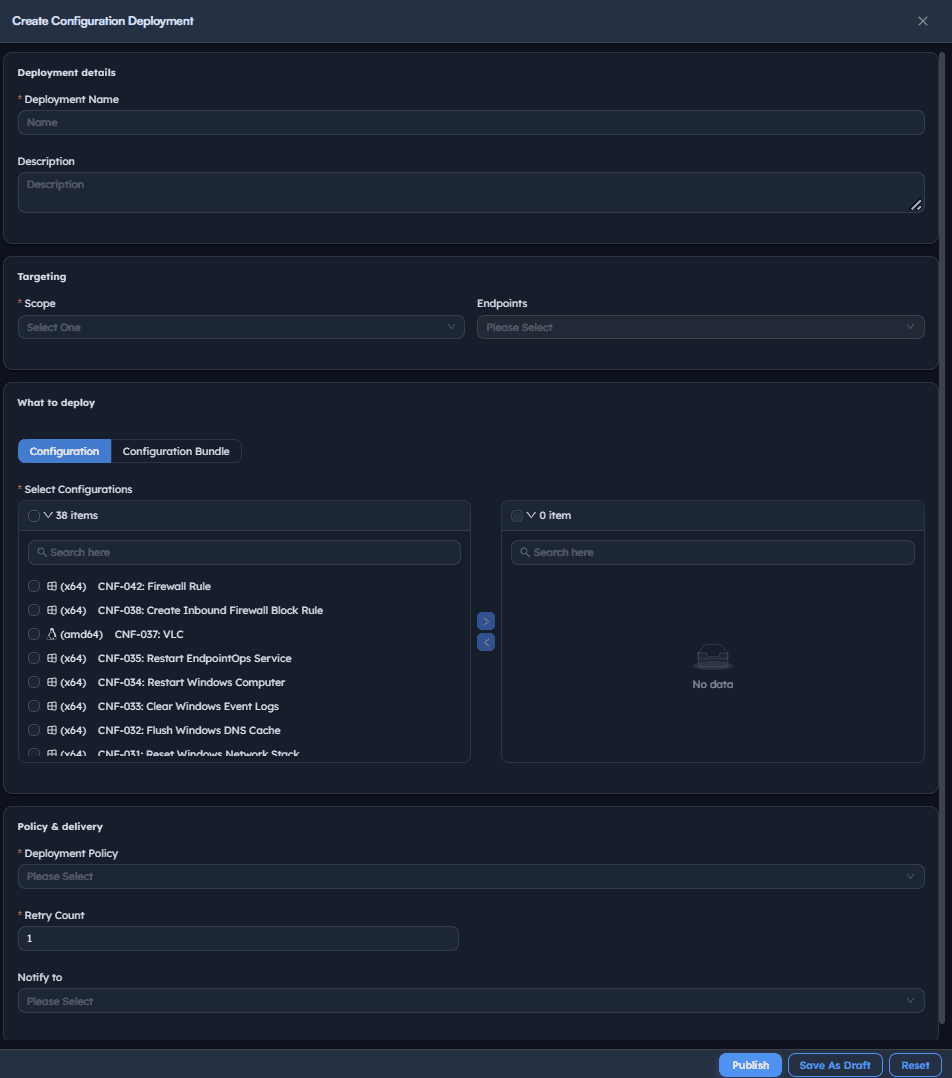Image resolution: width=952 pixels, height=1078 pixels.
Task: Check CNF-035: Restart EndpointOps Service checkbox
Action: click(x=34, y=659)
